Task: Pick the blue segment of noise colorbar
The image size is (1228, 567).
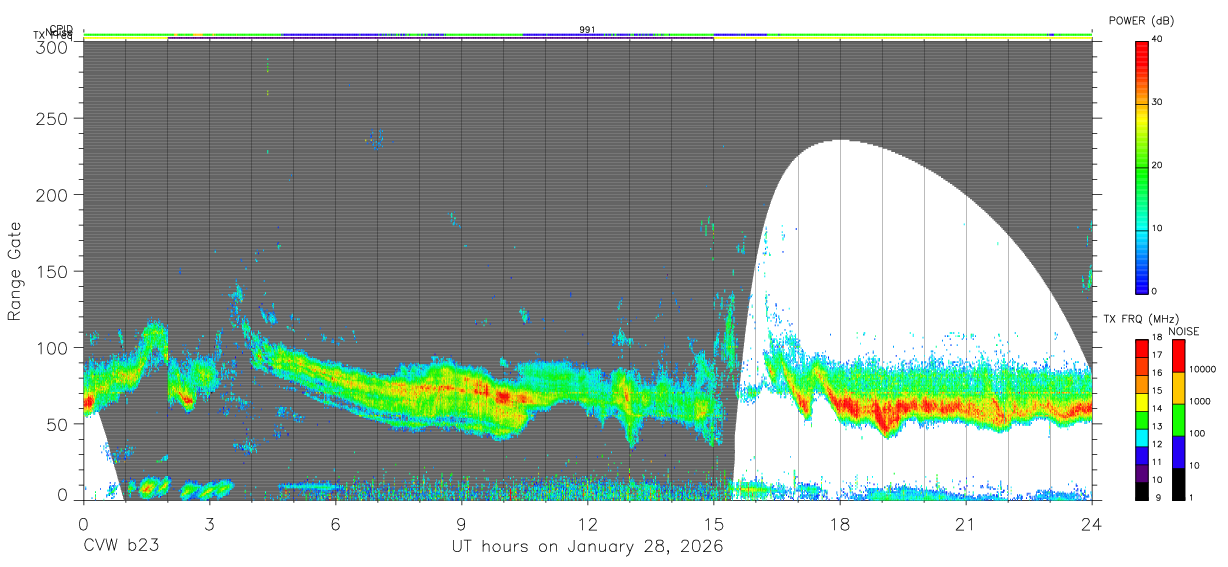Action: coord(1178,452)
